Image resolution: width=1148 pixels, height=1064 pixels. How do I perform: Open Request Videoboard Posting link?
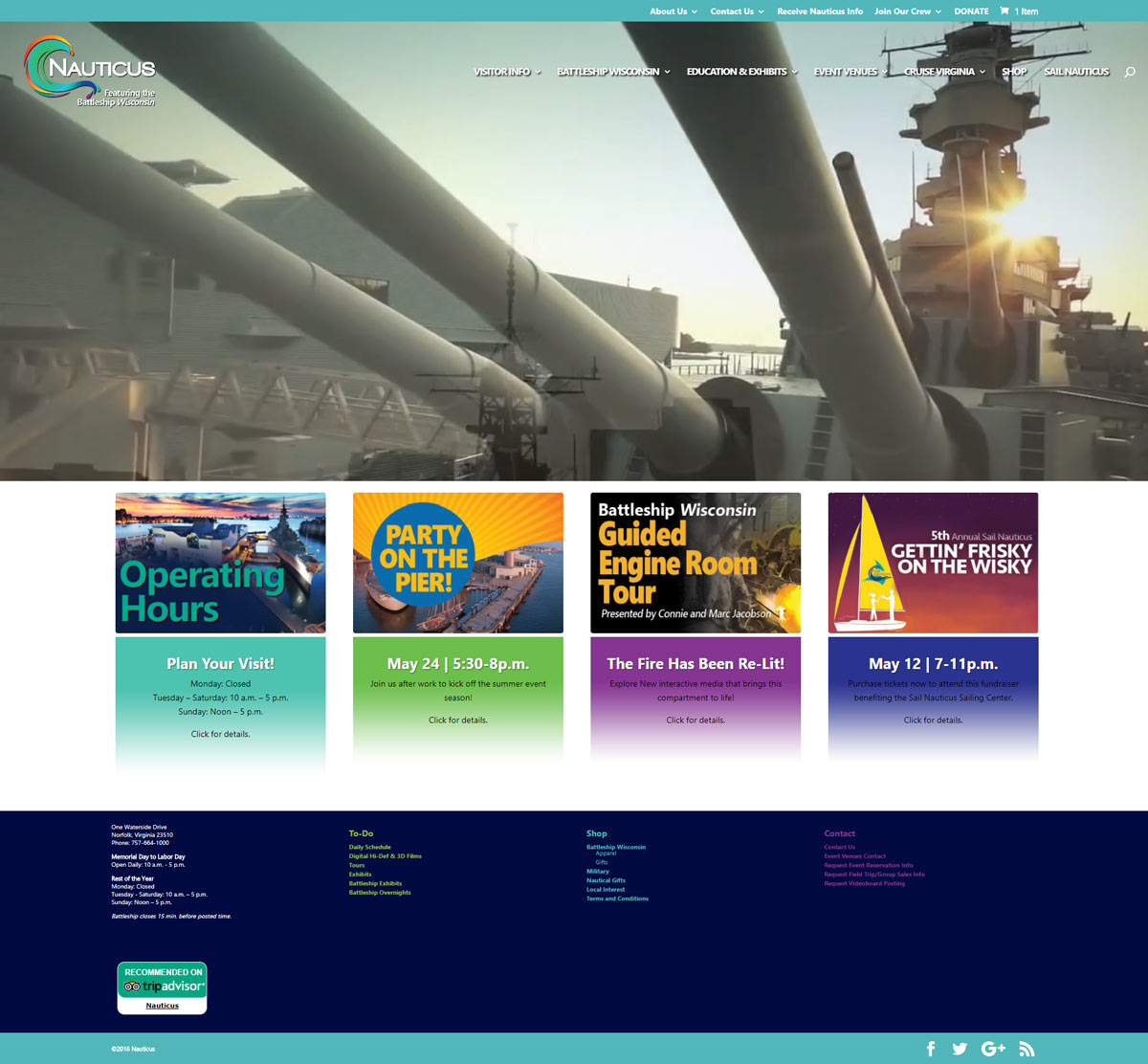click(865, 883)
